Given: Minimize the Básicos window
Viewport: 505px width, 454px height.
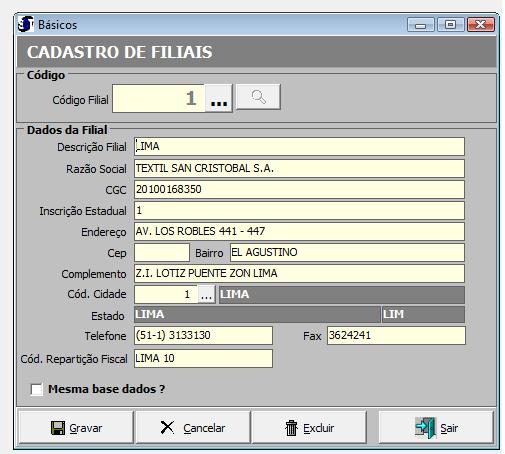Looking at the screenshot, I should click(x=421, y=25).
